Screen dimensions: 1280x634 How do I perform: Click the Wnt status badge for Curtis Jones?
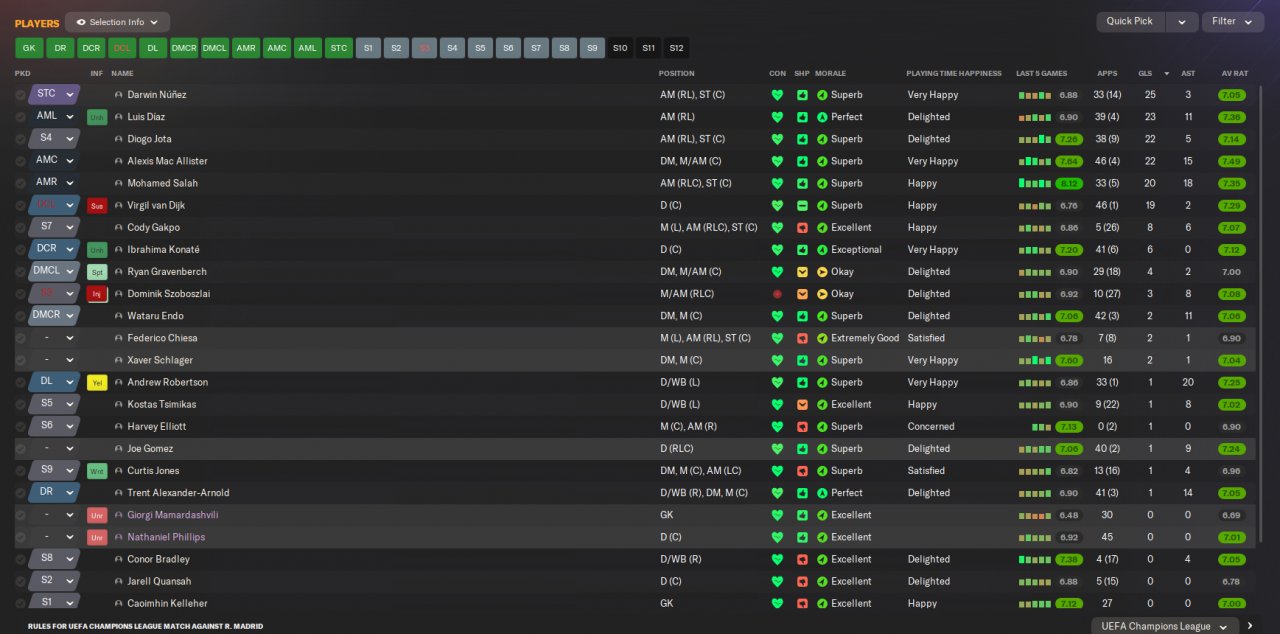[97, 471]
